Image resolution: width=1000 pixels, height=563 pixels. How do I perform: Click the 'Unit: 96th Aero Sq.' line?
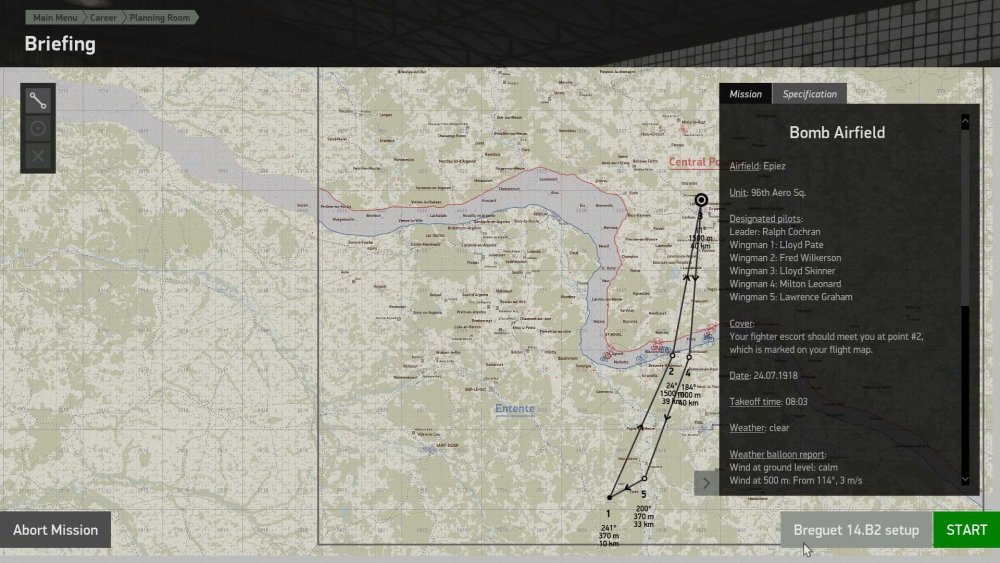click(767, 193)
